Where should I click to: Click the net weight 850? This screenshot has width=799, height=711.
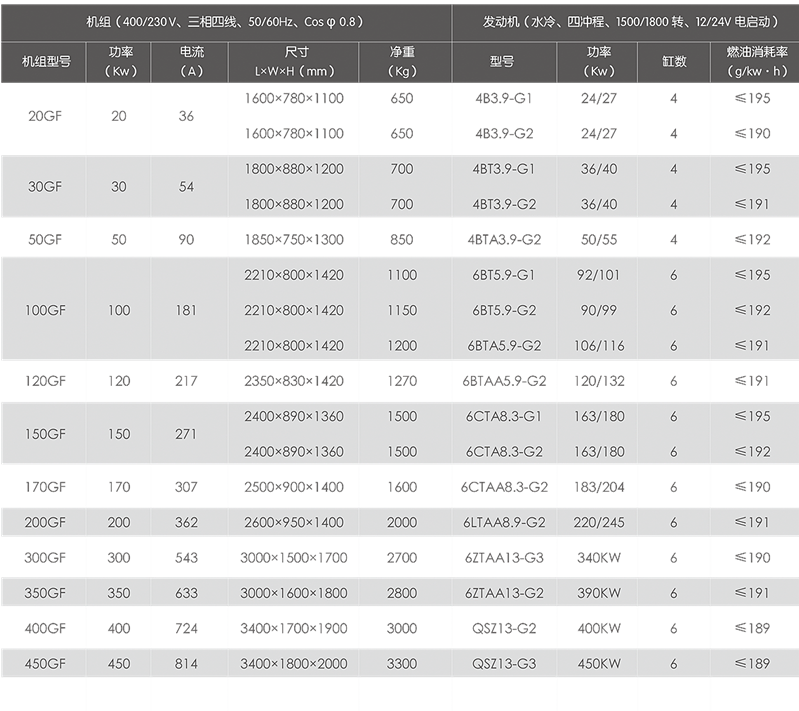(x=402, y=240)
